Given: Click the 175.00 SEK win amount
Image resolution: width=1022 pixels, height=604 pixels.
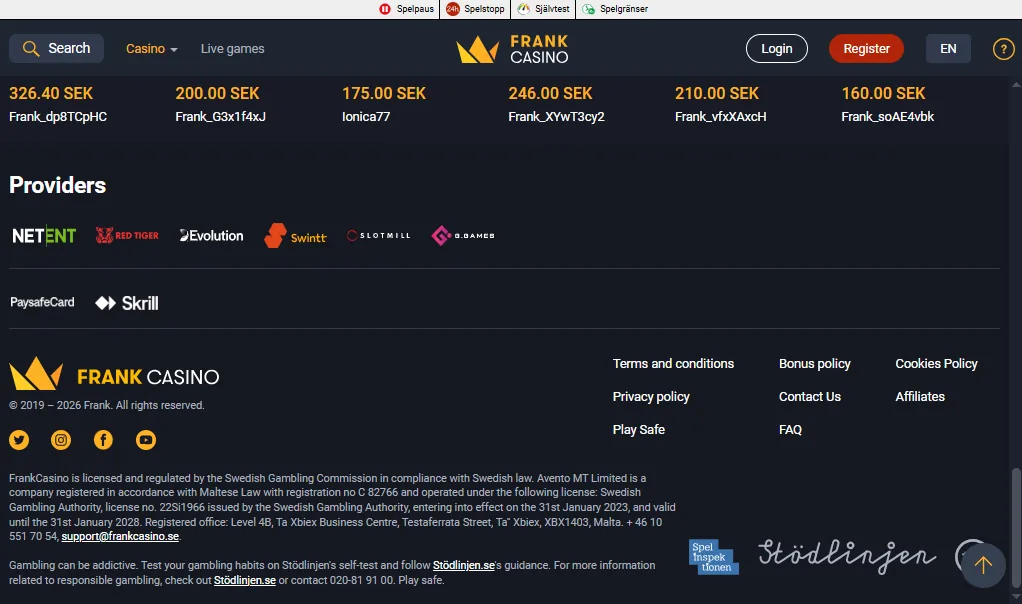Looking at the screenshot, I should click(384, 93).
